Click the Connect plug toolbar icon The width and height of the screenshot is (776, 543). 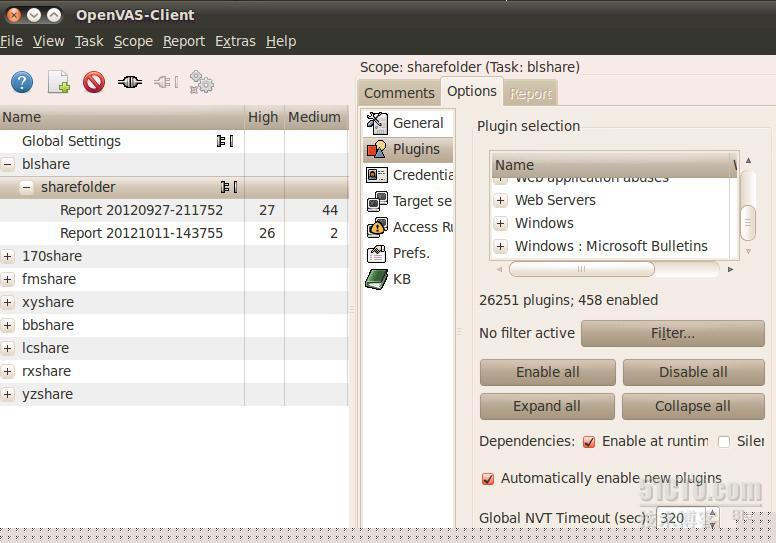point(130,82)
